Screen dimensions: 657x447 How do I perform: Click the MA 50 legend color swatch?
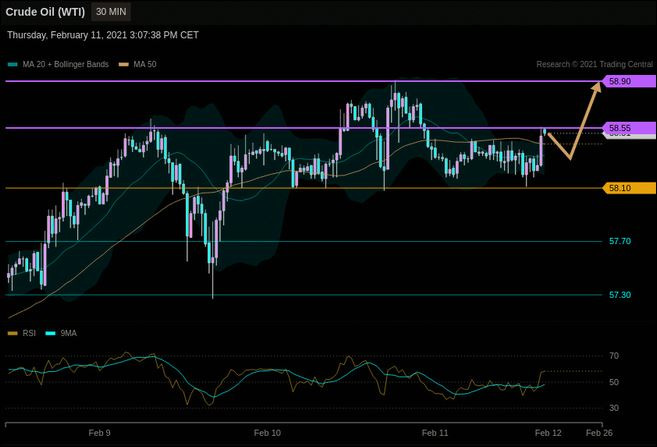124,65
